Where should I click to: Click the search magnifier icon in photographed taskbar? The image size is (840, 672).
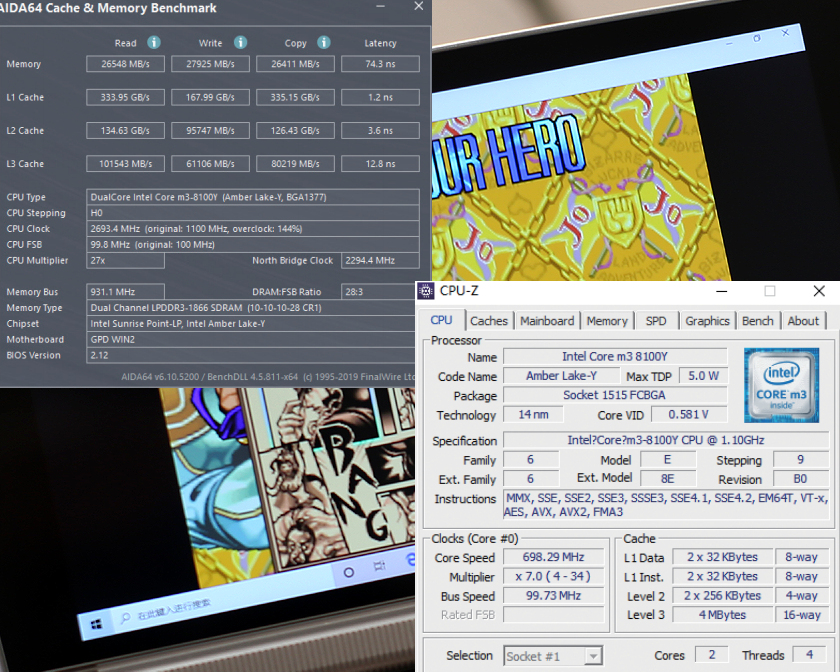pos(126,617)
